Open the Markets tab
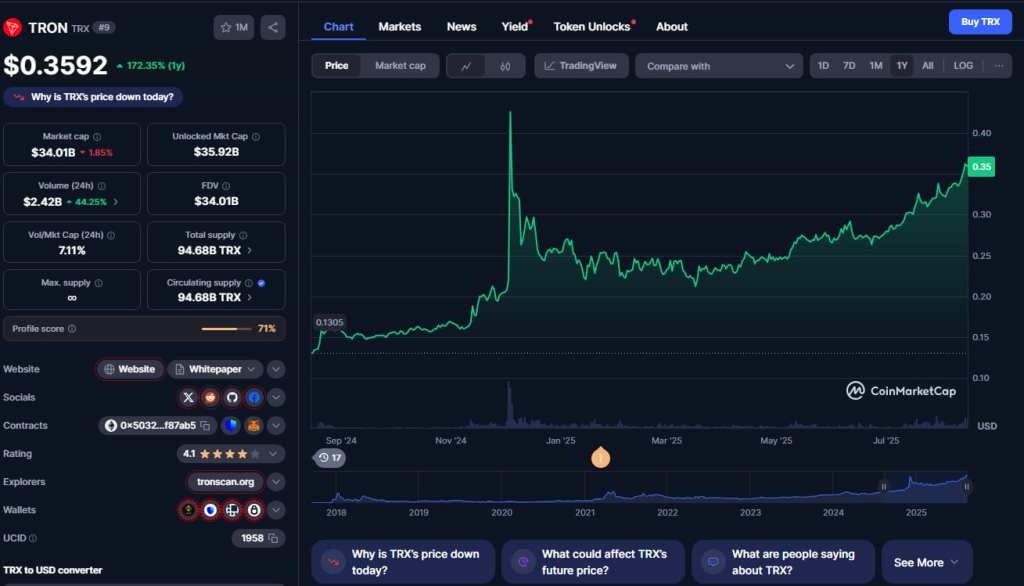Viewport: 1024px width, 586px height. tap(400, 27)
